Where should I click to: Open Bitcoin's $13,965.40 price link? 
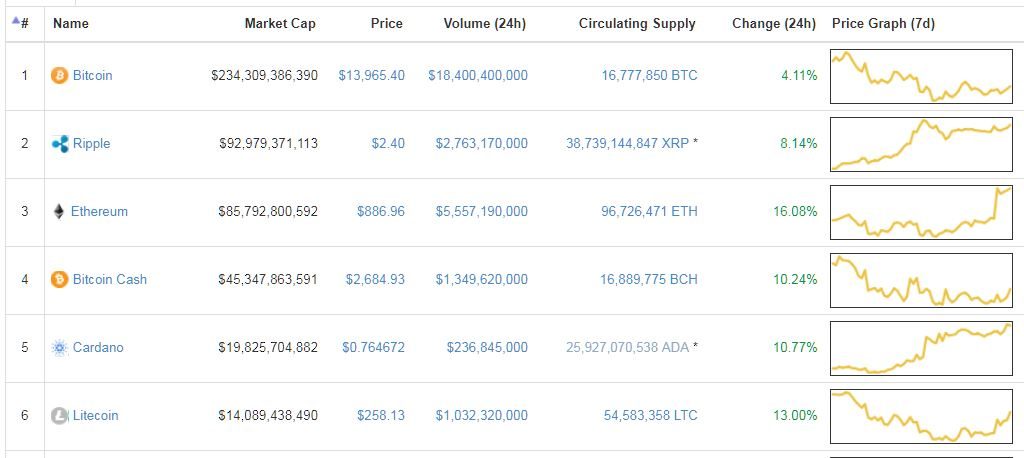(372, 76)
